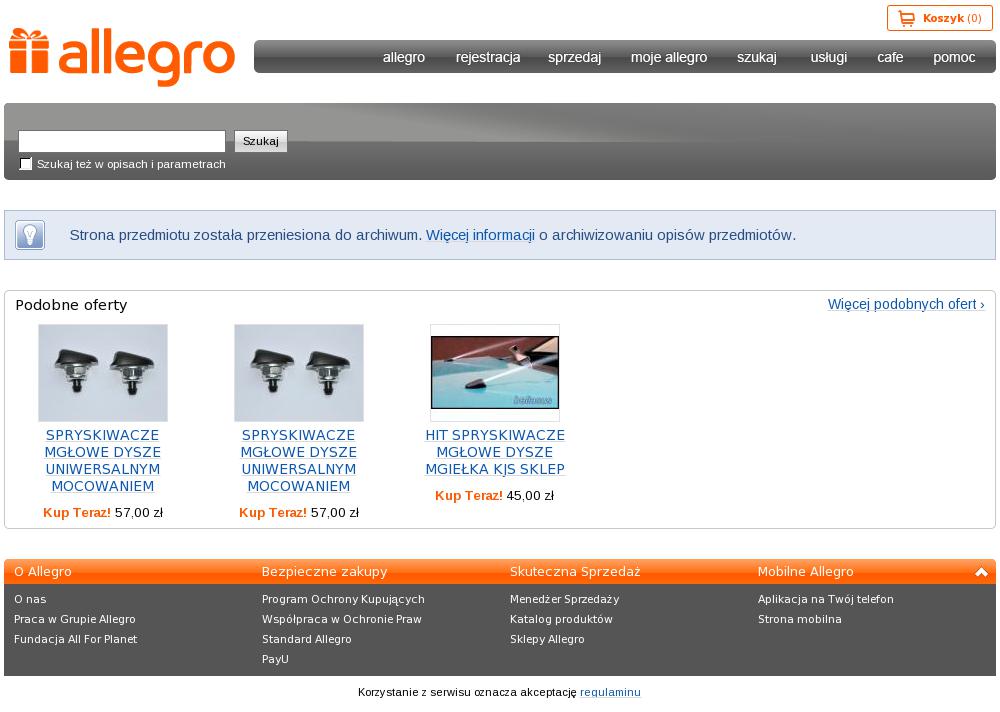Click the '45,00 zł' price text
This screenshot has height=712, width=1000.
[x=530, y=496]
